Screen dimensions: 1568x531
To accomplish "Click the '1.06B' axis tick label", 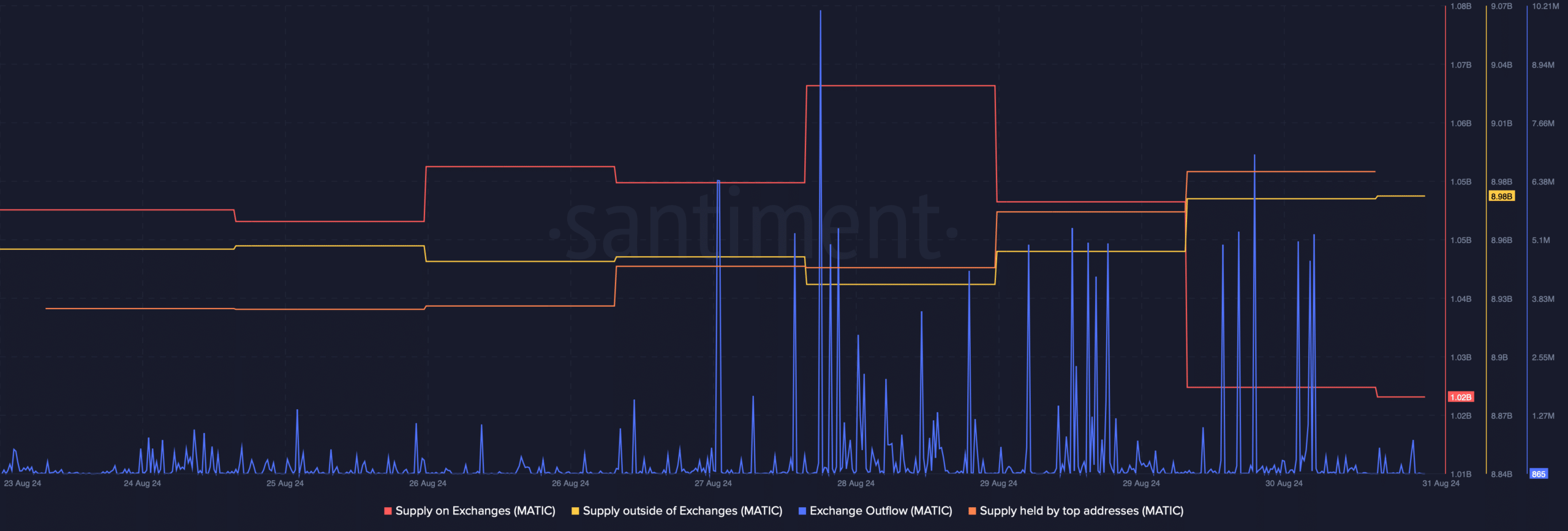I will pyautogui.click(x=1461, y=123).
